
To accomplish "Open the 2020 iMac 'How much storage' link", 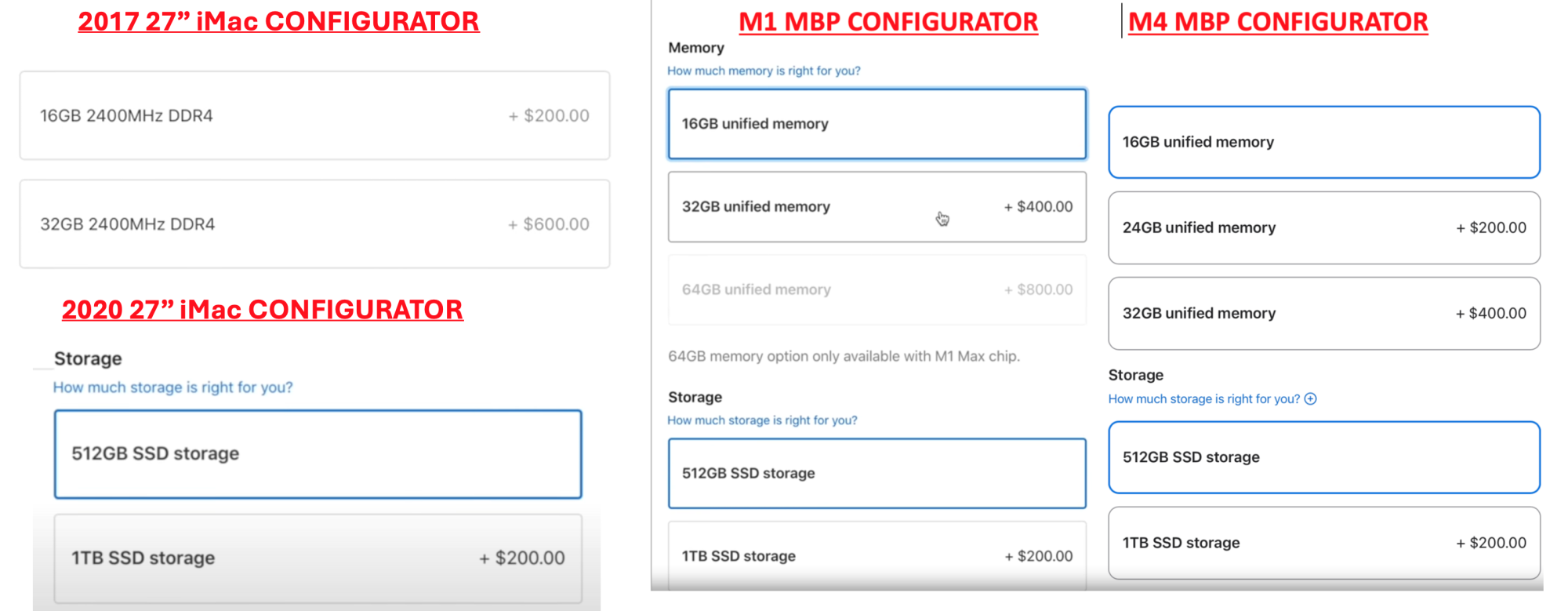I will tap(172, 387).
